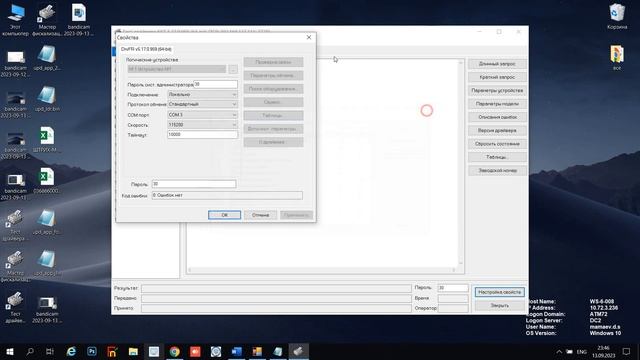Viewport: 640px width, 360px height.
Task: Click the ellipsis button beside logical devices
Action: pos(233,69)
